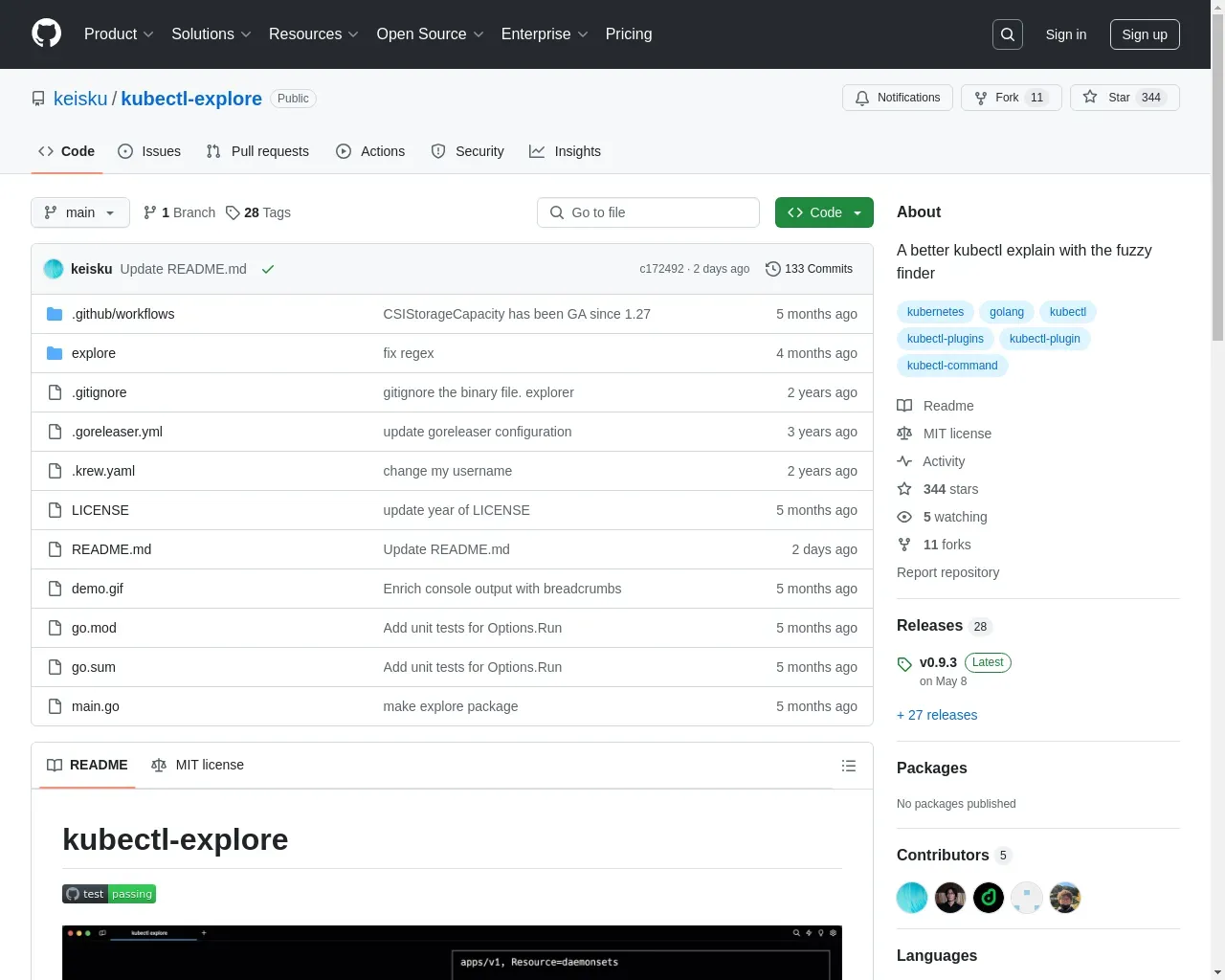
Task: Click the tag icon beside 28 Tags
Action: [233, 212]
